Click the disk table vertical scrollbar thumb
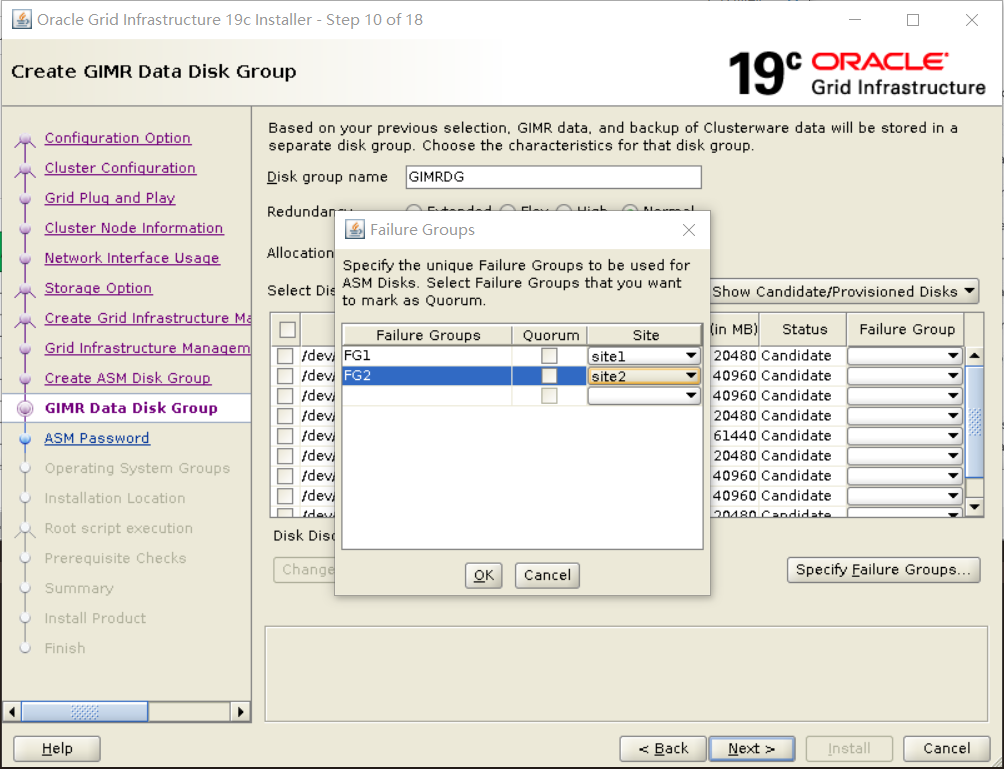1004x769 pixels. click(974, 421)
